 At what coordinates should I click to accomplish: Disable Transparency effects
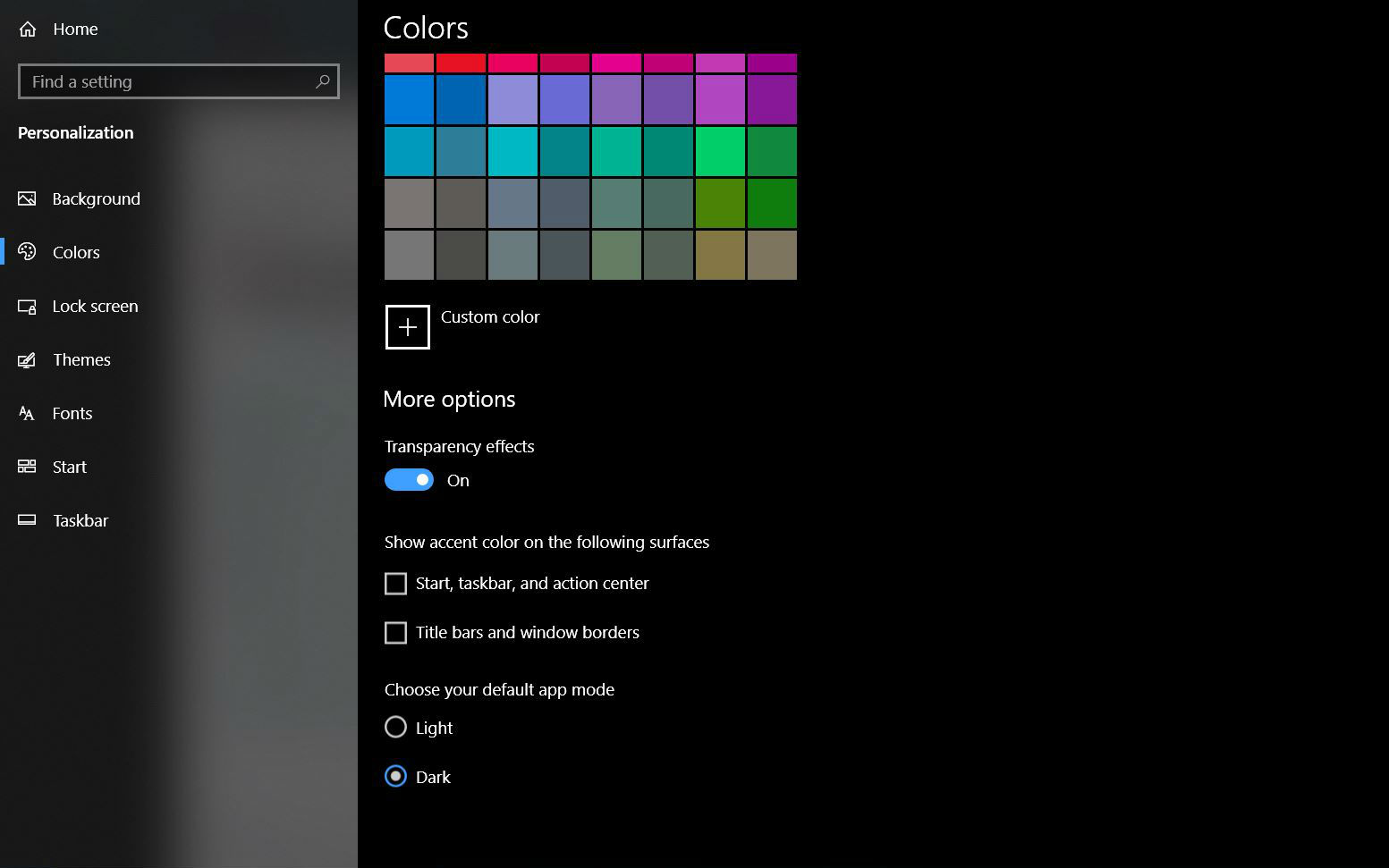click(x=409, y=479)
